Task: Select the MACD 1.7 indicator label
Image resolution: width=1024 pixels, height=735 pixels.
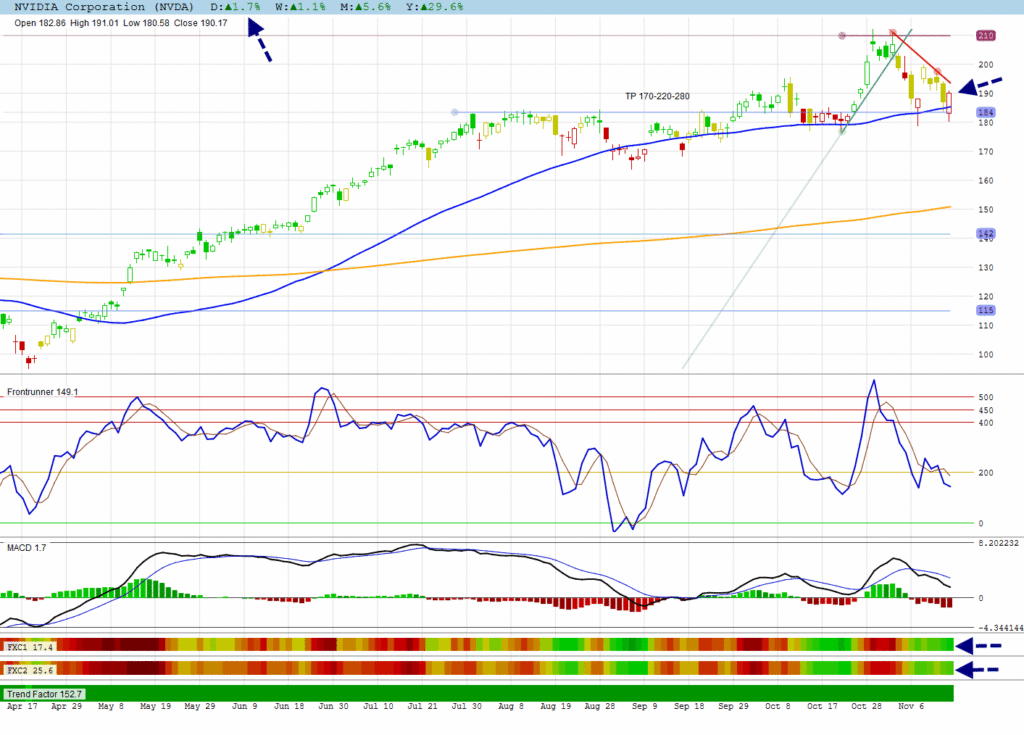Action: 27,547
